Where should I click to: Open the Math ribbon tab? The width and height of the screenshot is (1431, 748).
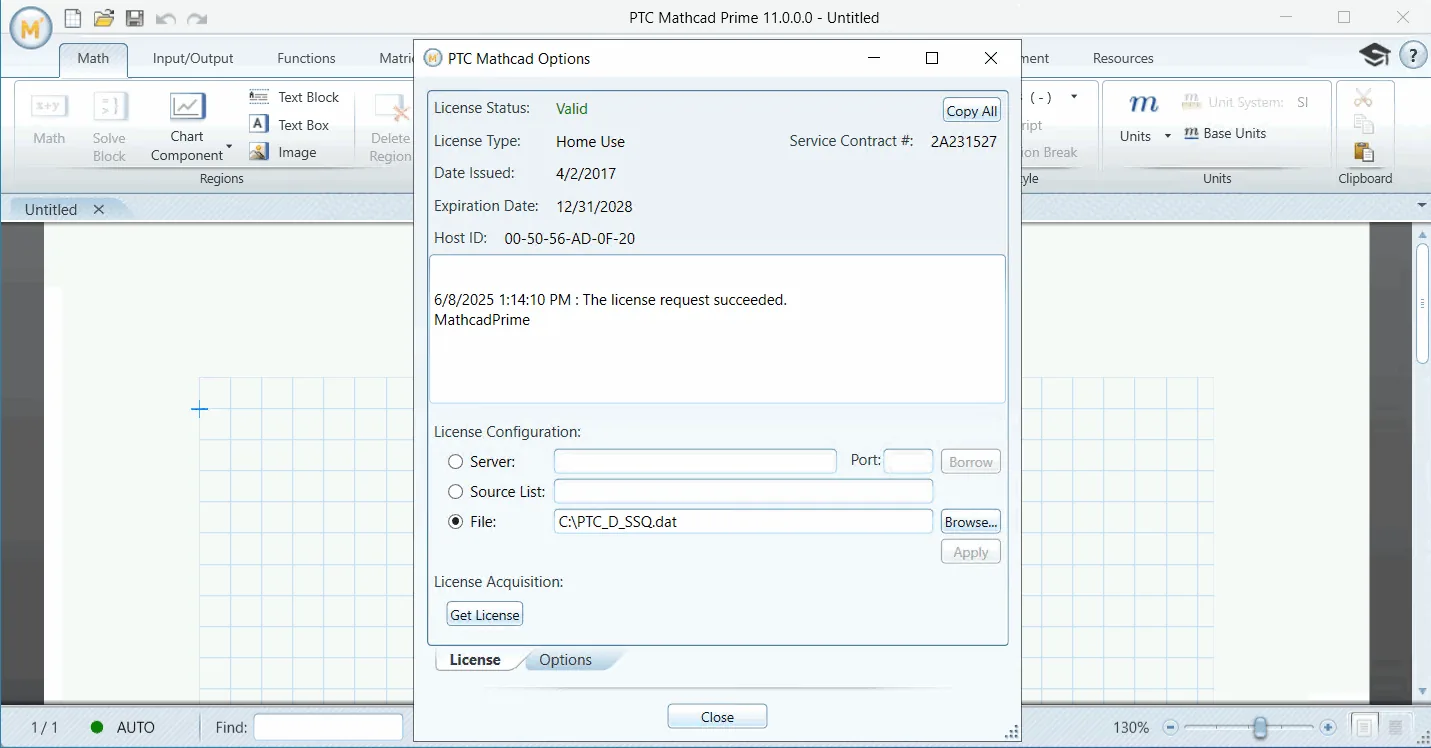click(93, 58)
